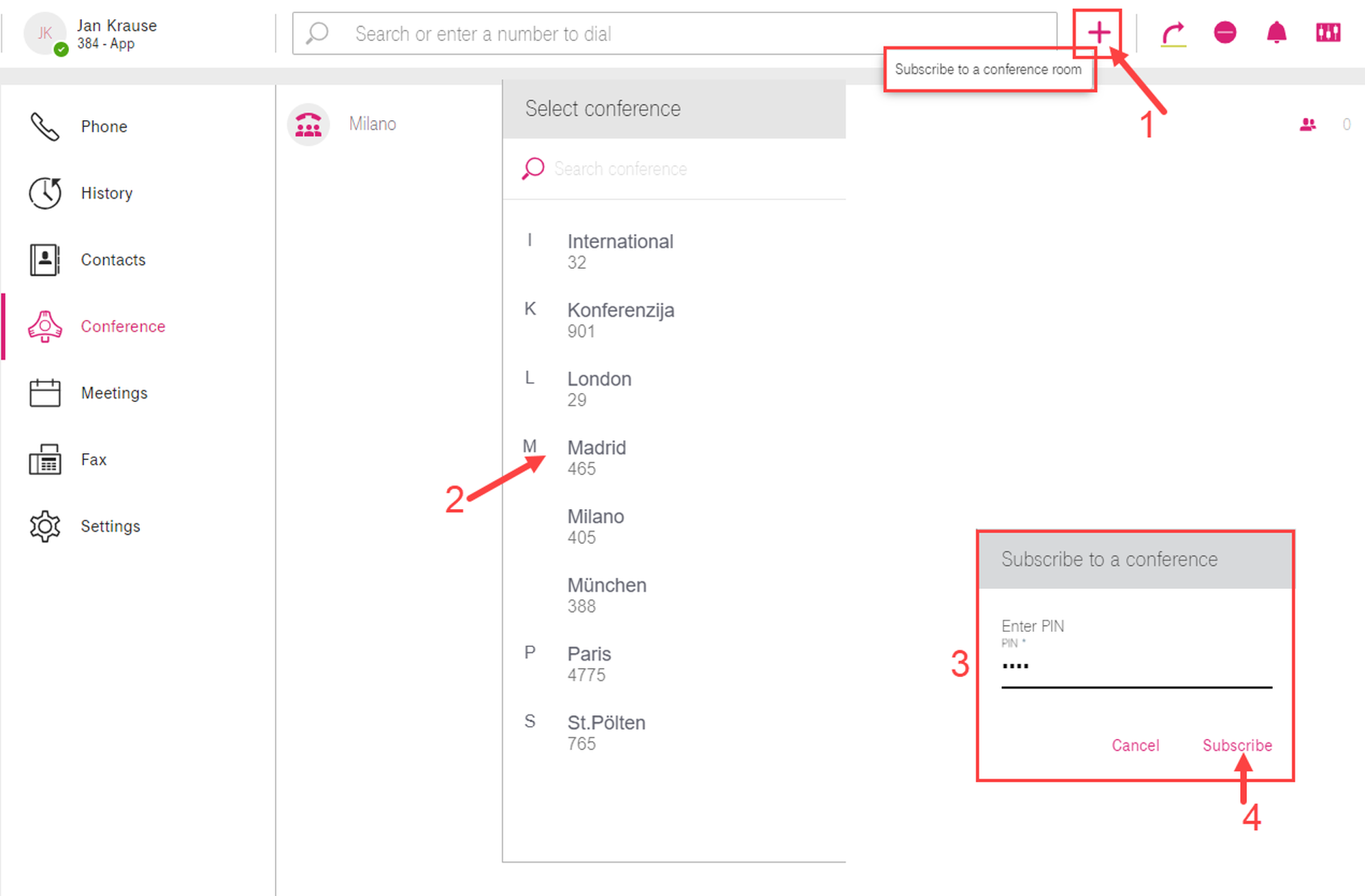Go to the History section

(106, 193)
